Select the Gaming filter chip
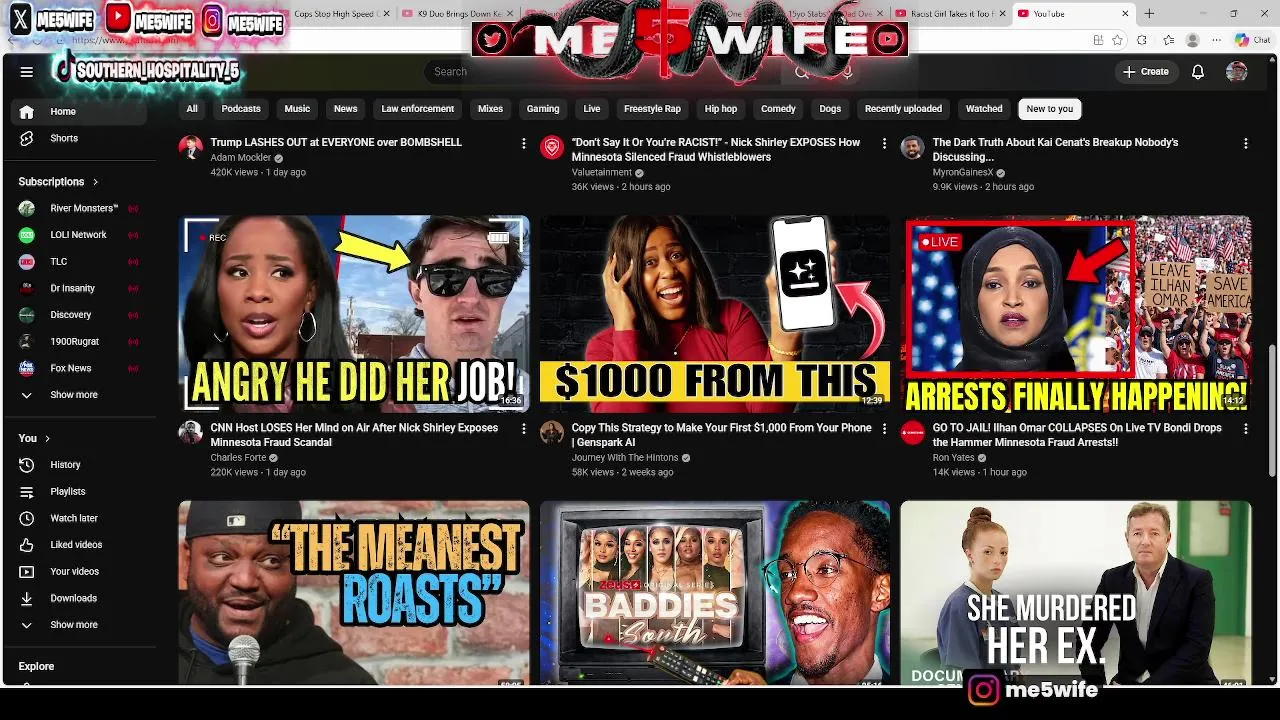1280x720 pixels. point(543,109)
